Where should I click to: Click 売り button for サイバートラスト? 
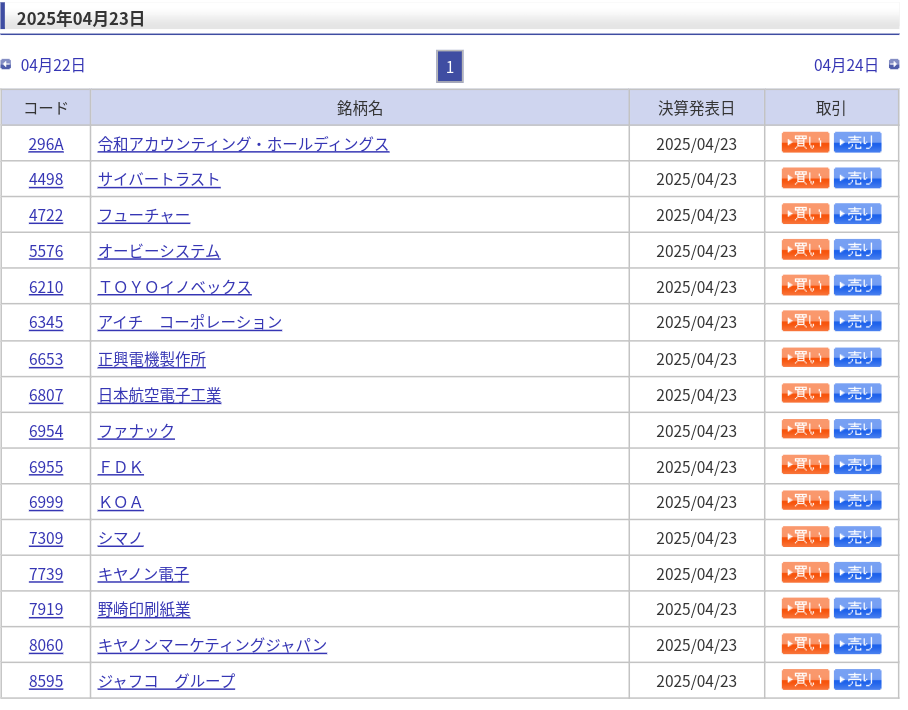click(x=857, y=178)
